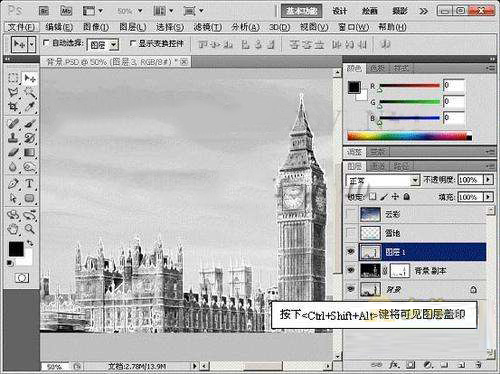Image resolution: width=500 pixels, height=374 pixels.
Task: Add adjustment layer icon at panel bottom
Action: point(428,365)
